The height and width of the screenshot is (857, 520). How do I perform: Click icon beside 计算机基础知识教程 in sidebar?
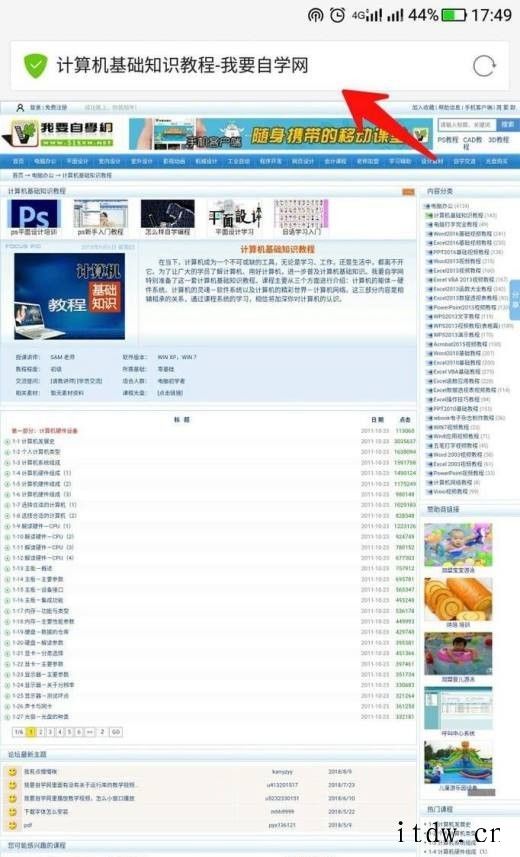430,215
